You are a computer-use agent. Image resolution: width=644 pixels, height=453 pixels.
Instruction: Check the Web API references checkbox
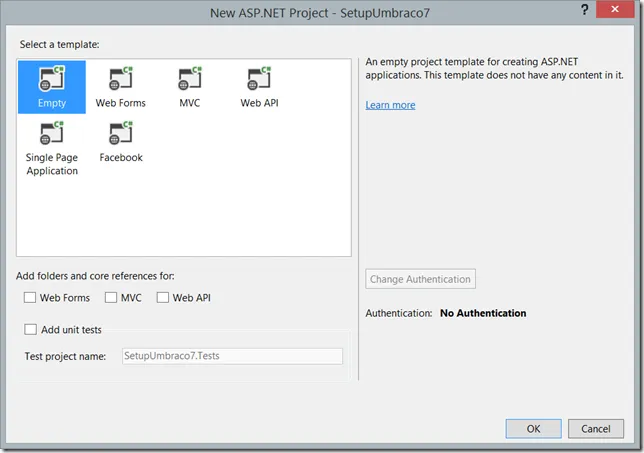(x=163, y=298)
